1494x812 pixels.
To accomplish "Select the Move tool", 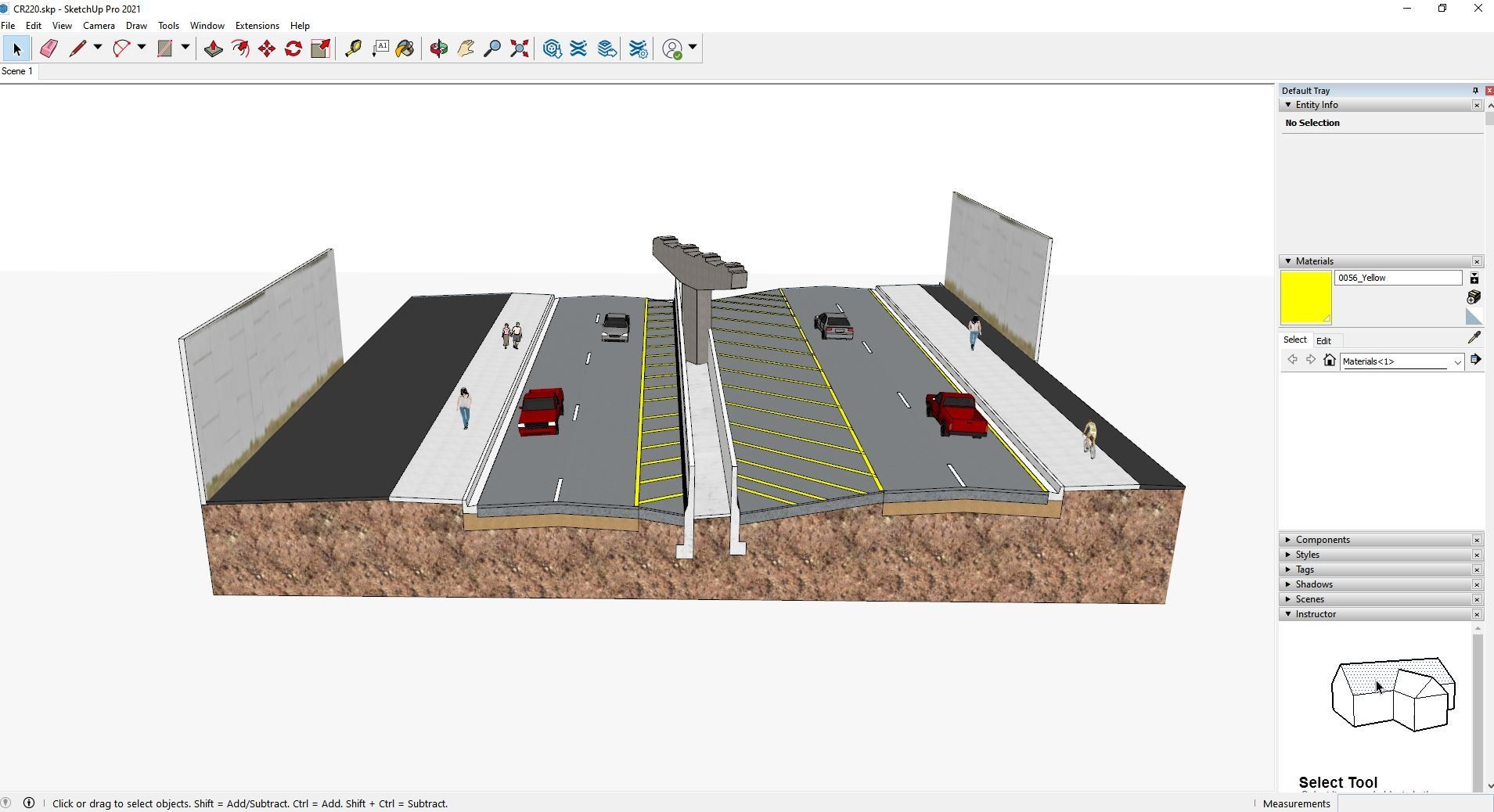I will 267,49.
